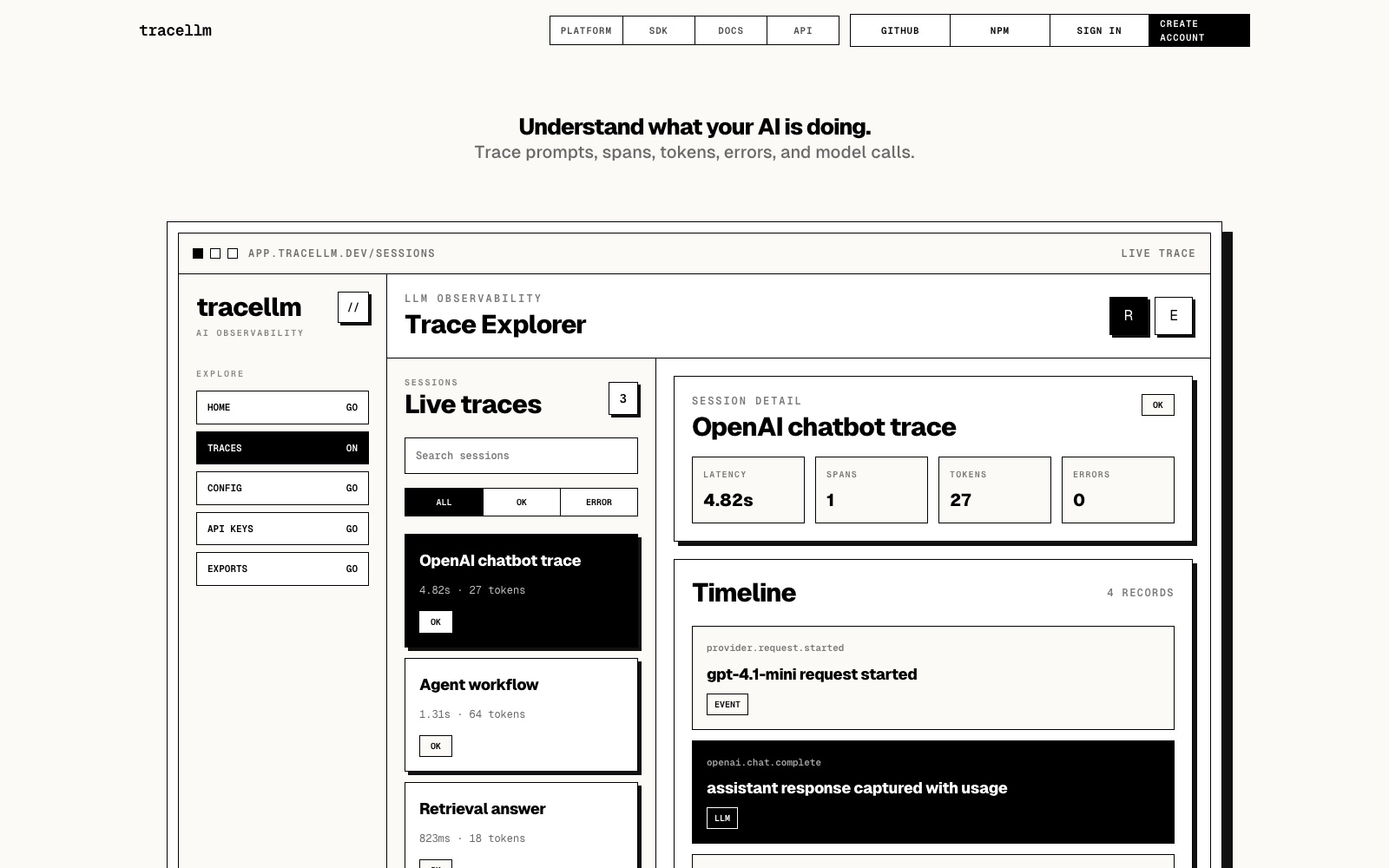This screenshot has width=1389, height=868.
Task: Open Home in the Explore sidebar
Action: tap(282, 407)
